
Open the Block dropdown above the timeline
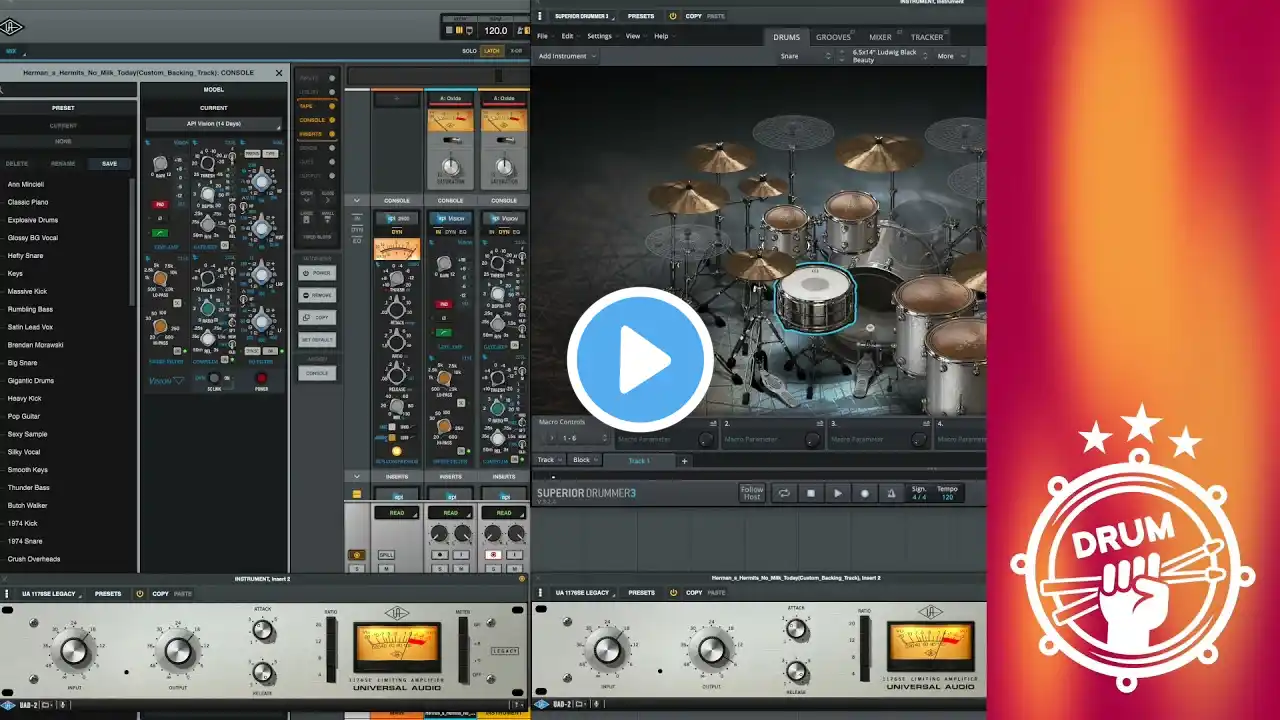[584, 460]
